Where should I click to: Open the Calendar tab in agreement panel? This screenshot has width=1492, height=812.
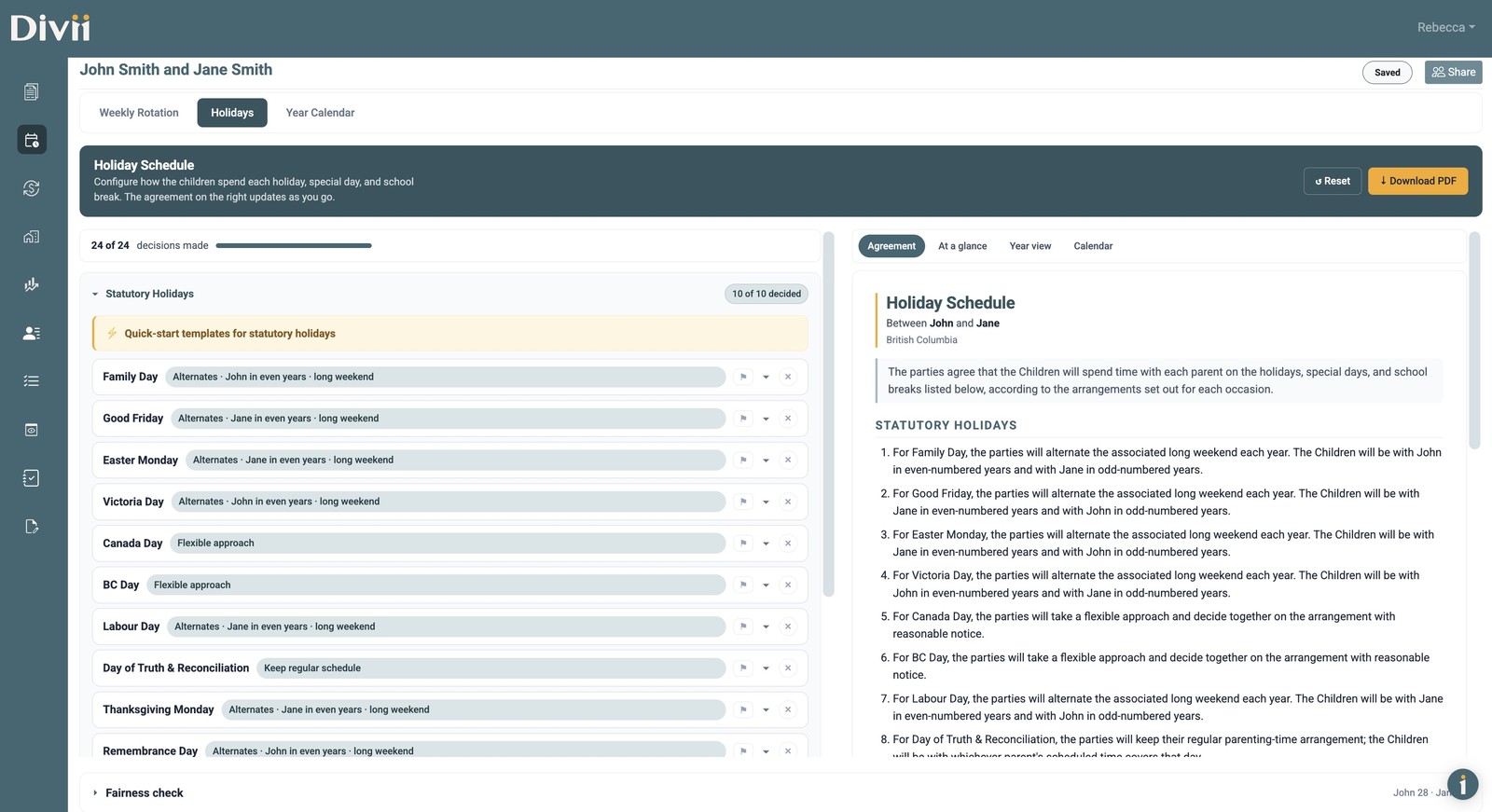point(1093,246)
